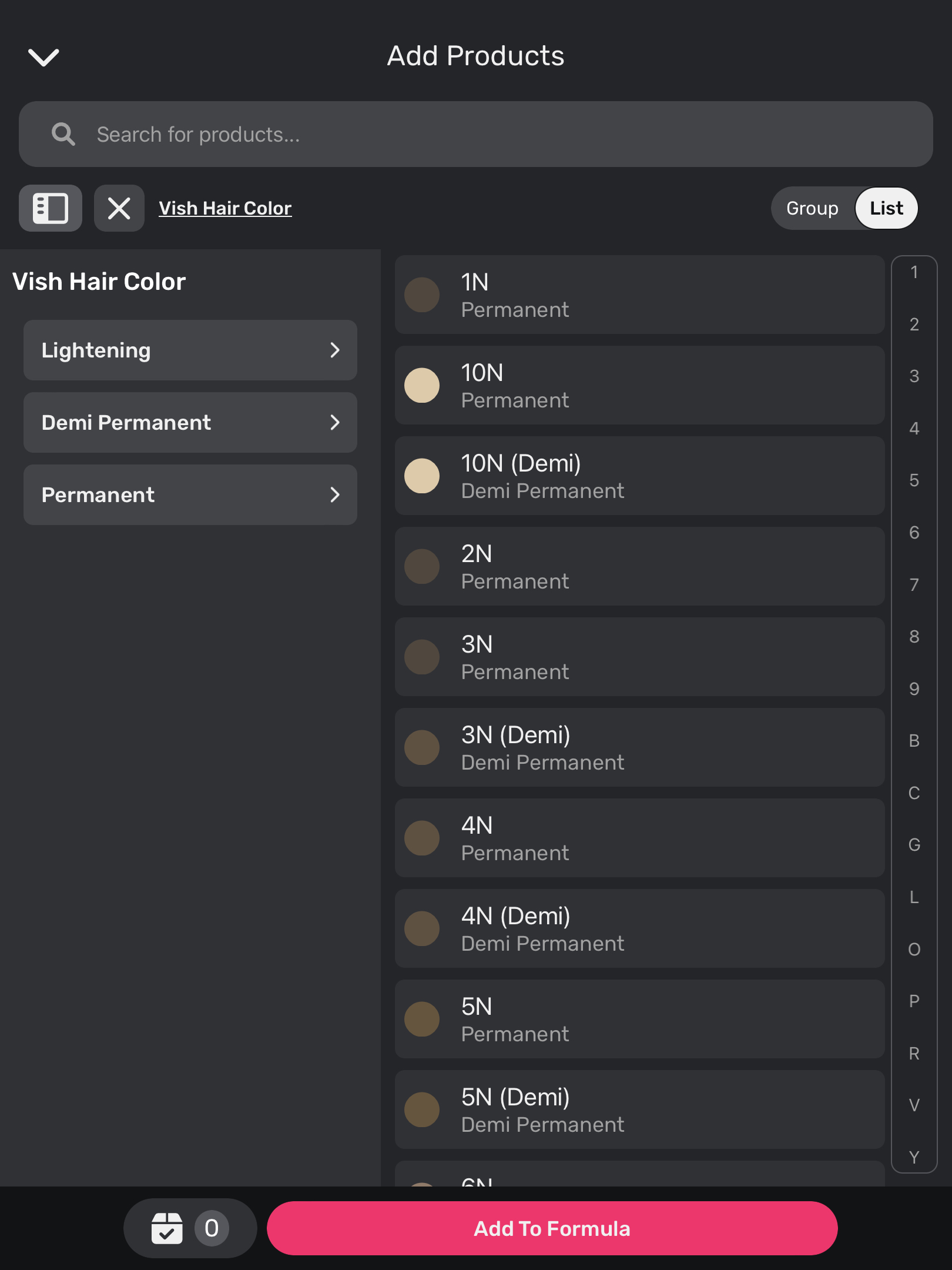
Task: Open the selected products box icon
Action: [x=167, y=1228]
